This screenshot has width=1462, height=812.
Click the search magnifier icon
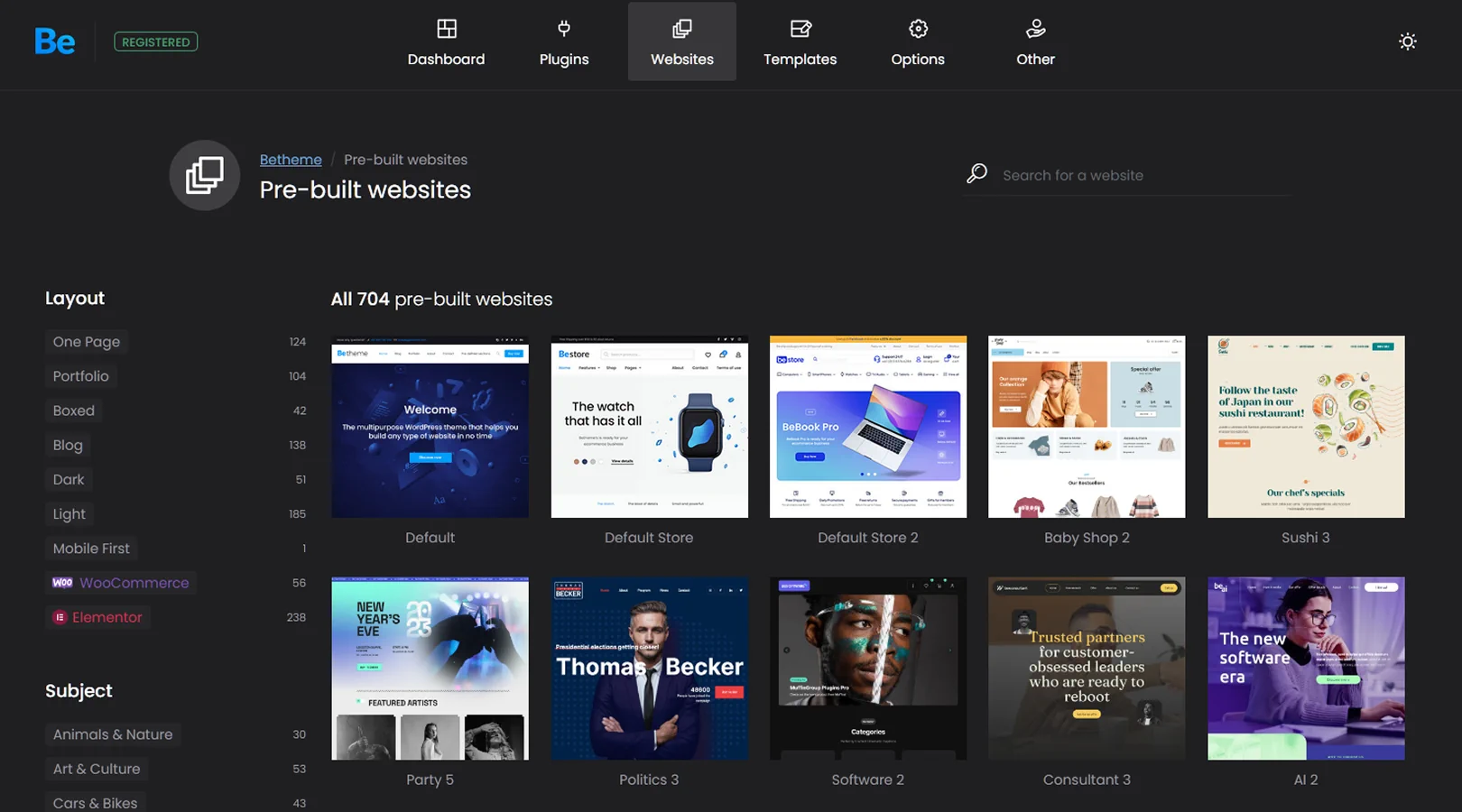point(976,174)
